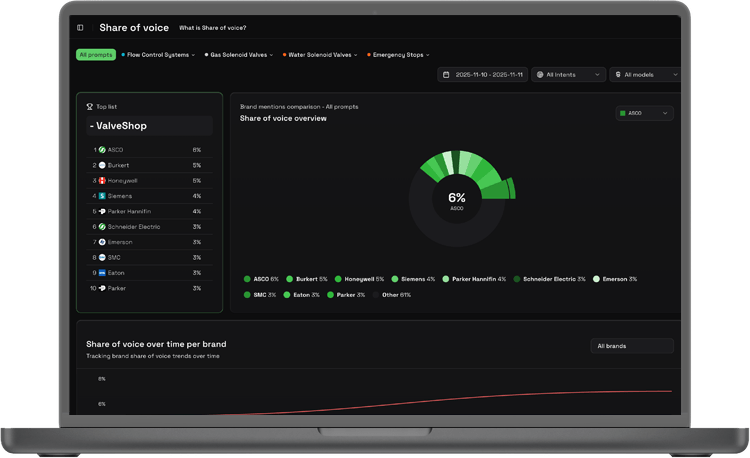Click the SMC logo in Top list
The height and width of the screenshot is (458, 750).
coord(102,257)
